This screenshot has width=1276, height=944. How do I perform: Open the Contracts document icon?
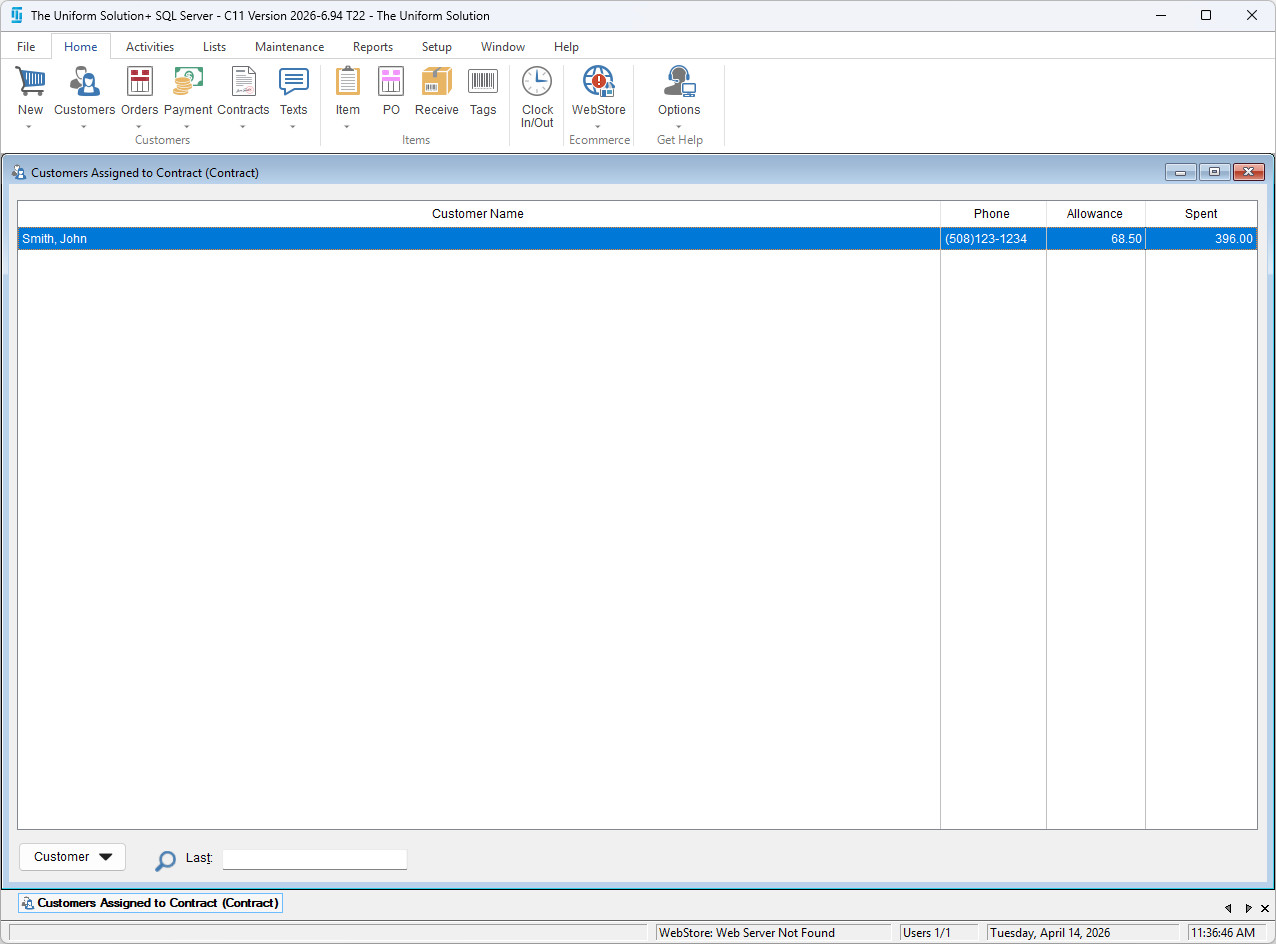pyautogui.click(x=243, y=82)
